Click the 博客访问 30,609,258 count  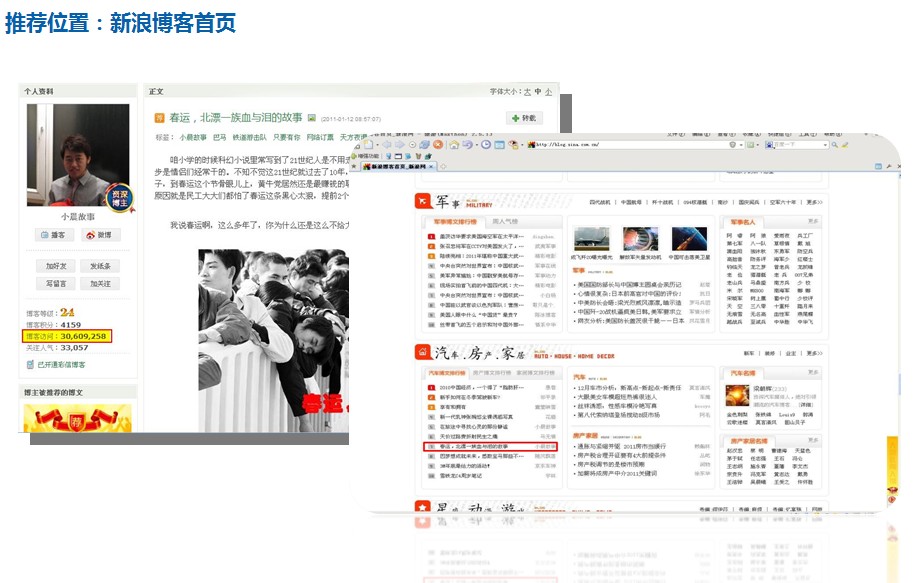click(67, 336)
